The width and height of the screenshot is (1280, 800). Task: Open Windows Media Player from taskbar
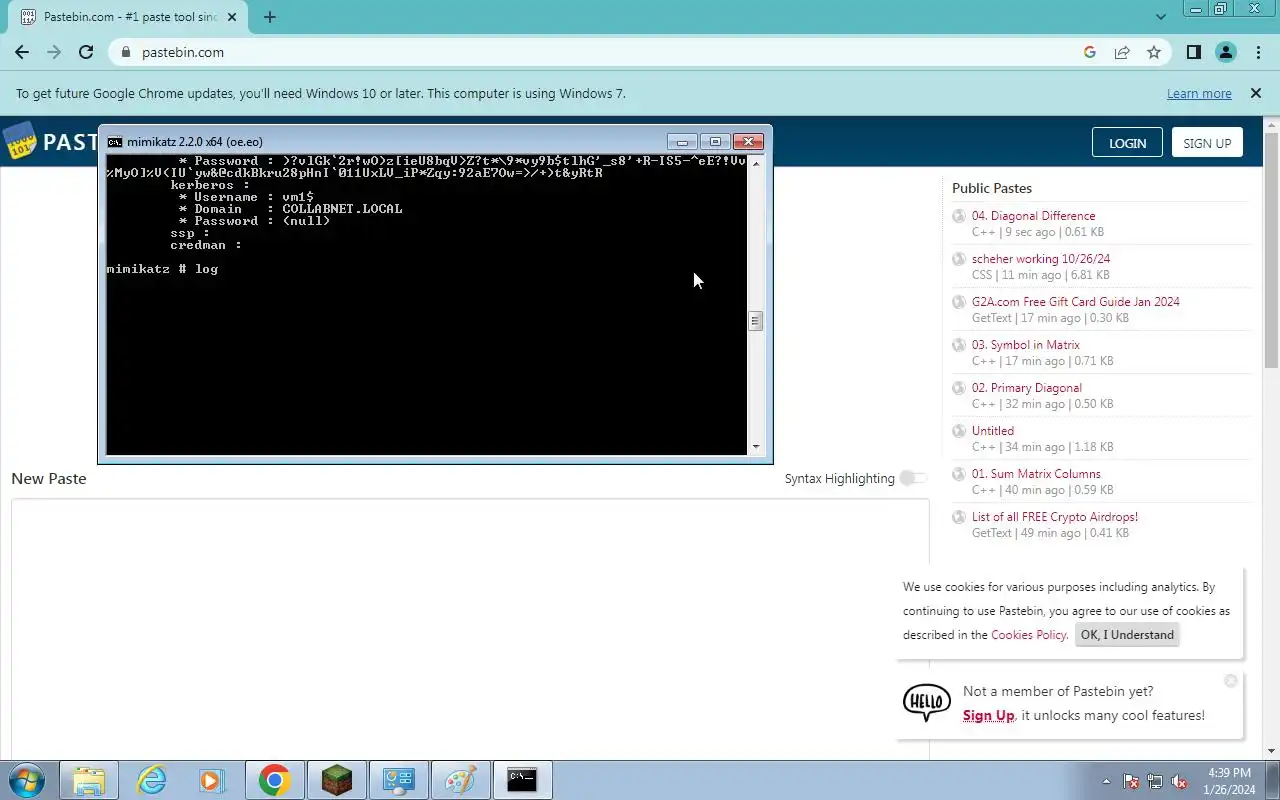[x=212, y=780]
